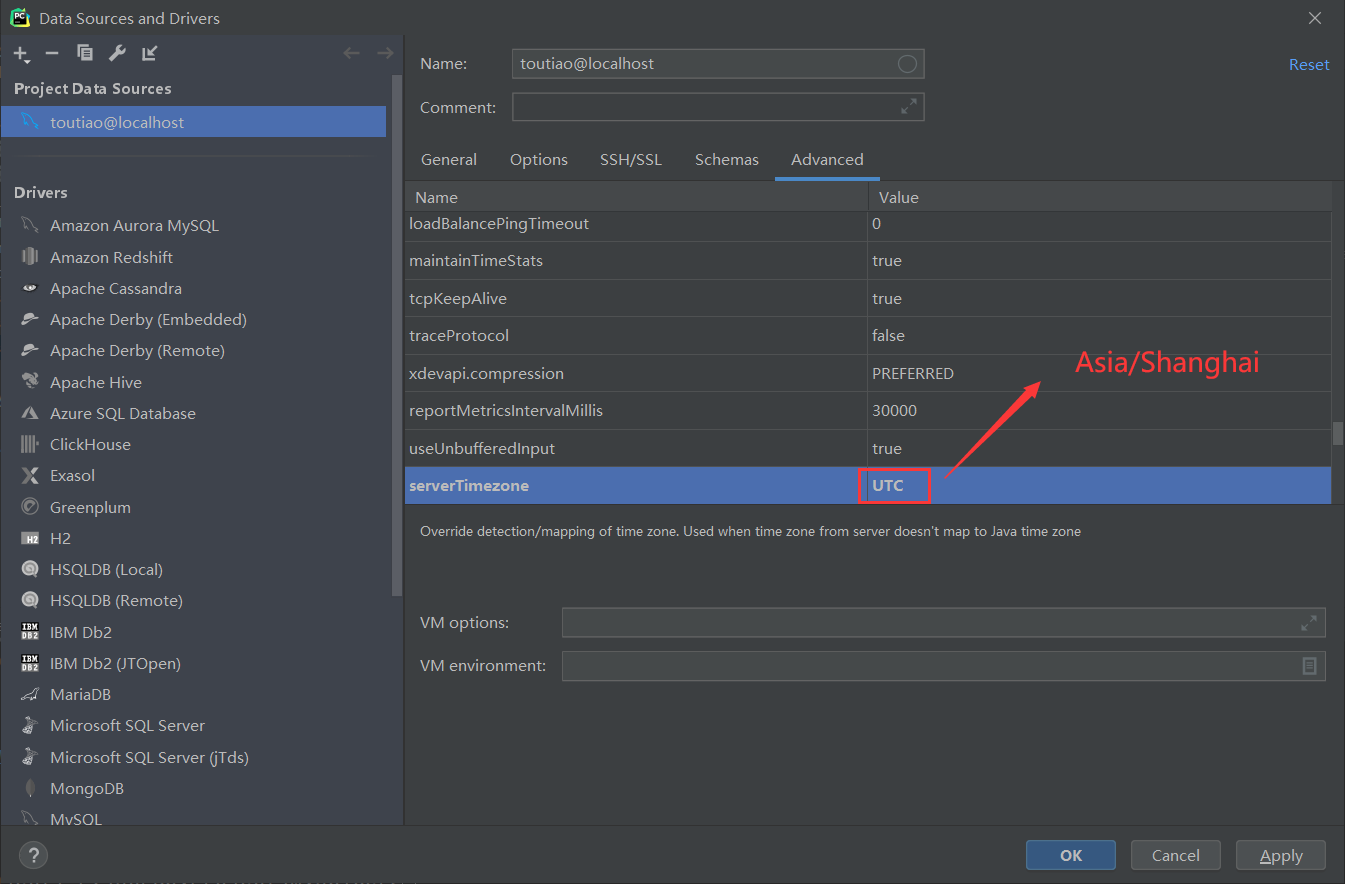
Task: Expand the Comment field with arrows icon
Action: coord(908,106)
